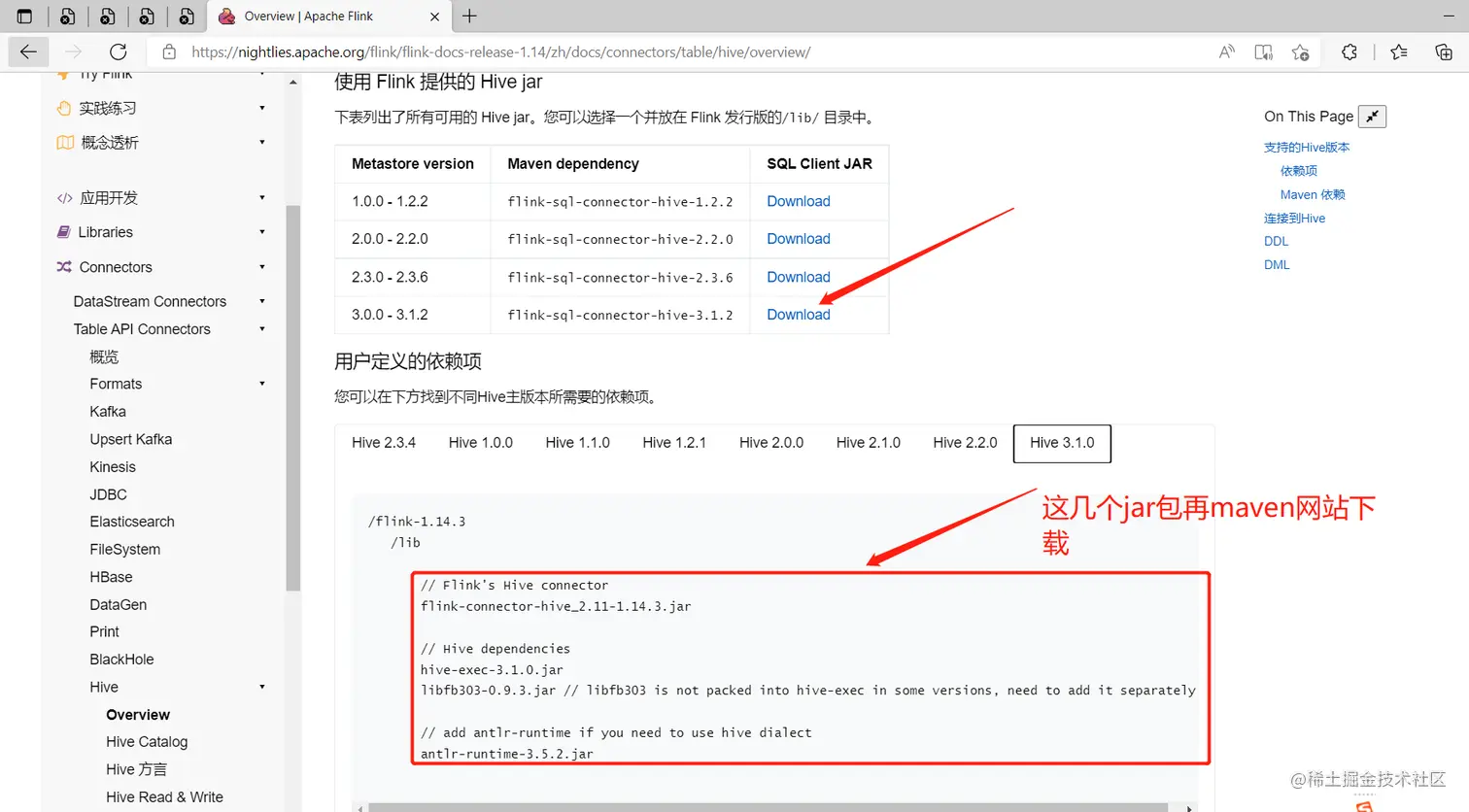Add this page to favorites
The image size is (1469, 812).
pyautogui.click(x=1301, y=52)
